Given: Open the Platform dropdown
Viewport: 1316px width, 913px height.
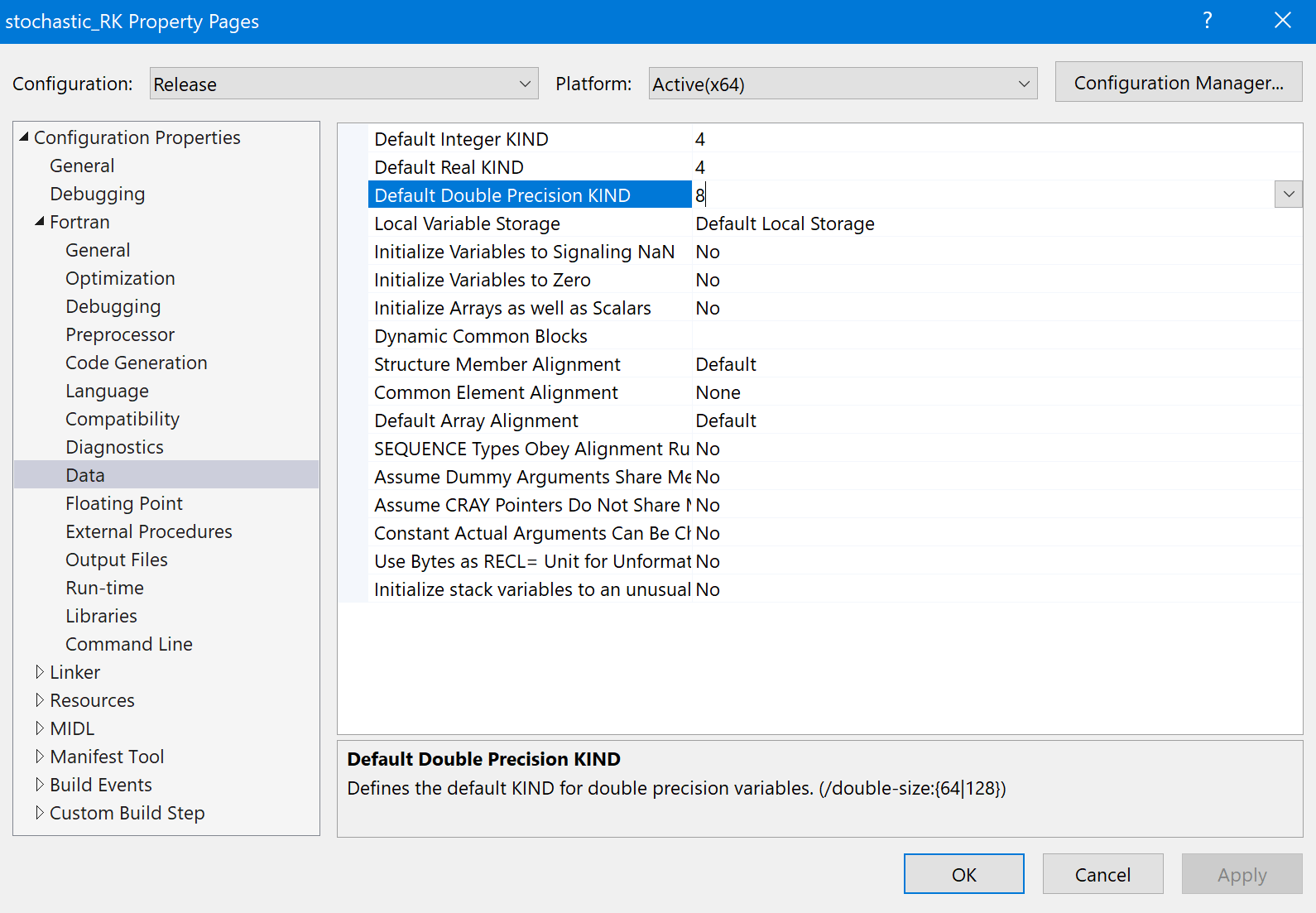Looking at the screenshot, I should [x=843, y=84].
